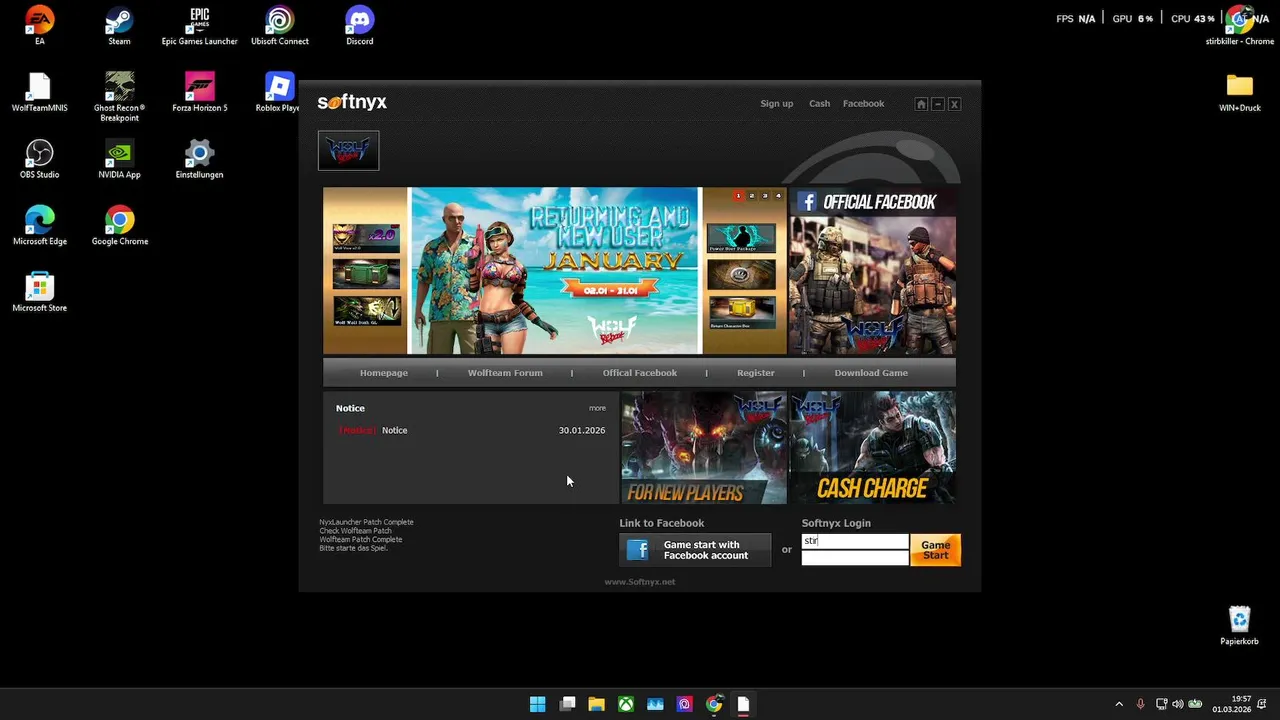
Task: Click the Softnyx launcher home icon
Action: 921,104
